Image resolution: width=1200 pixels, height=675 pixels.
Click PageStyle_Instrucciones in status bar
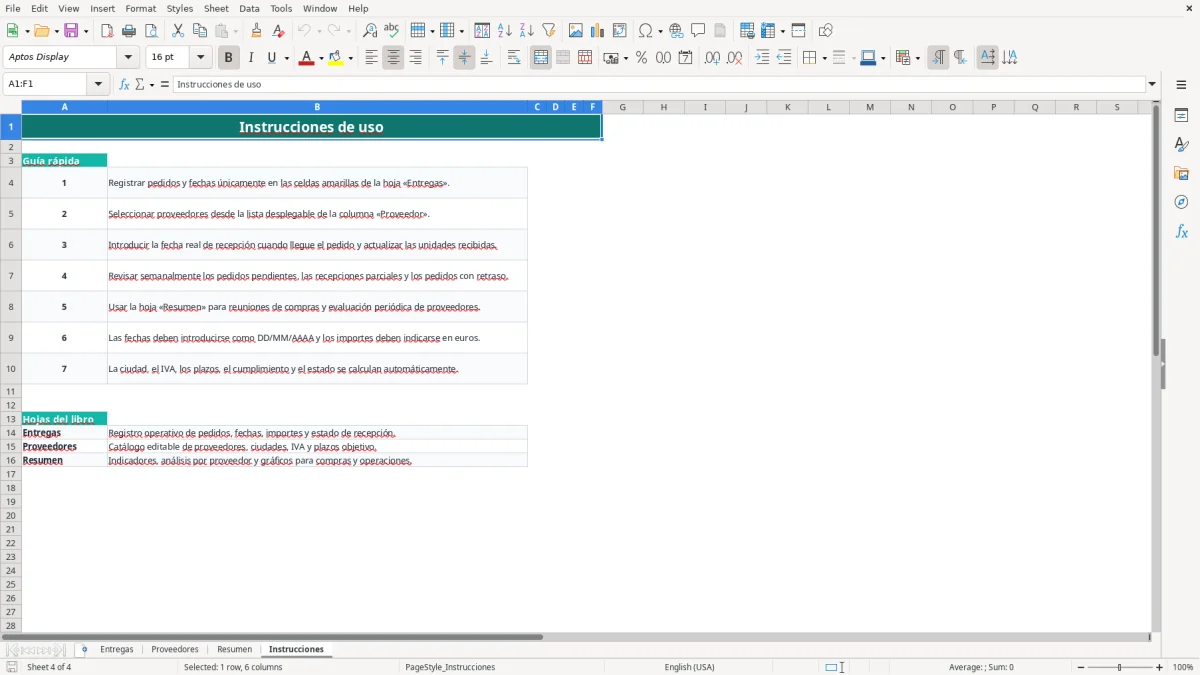point(450,667)
